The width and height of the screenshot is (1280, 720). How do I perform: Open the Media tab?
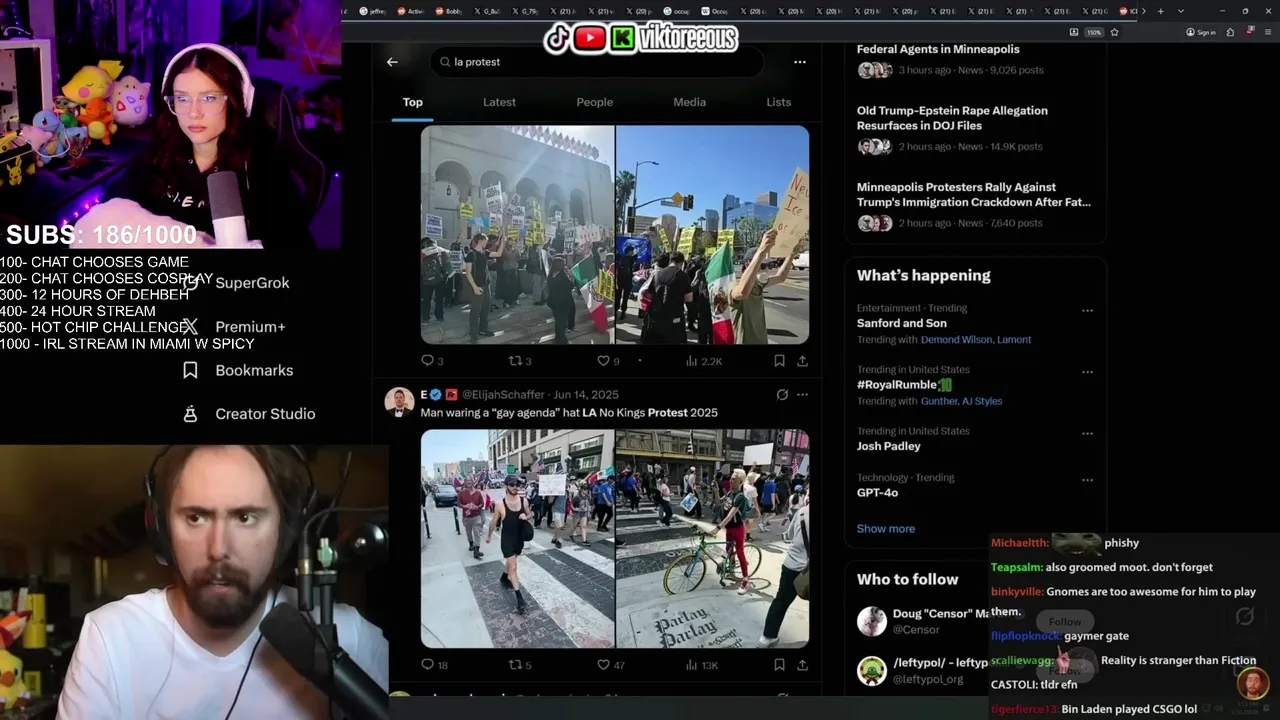pos(689,102)
